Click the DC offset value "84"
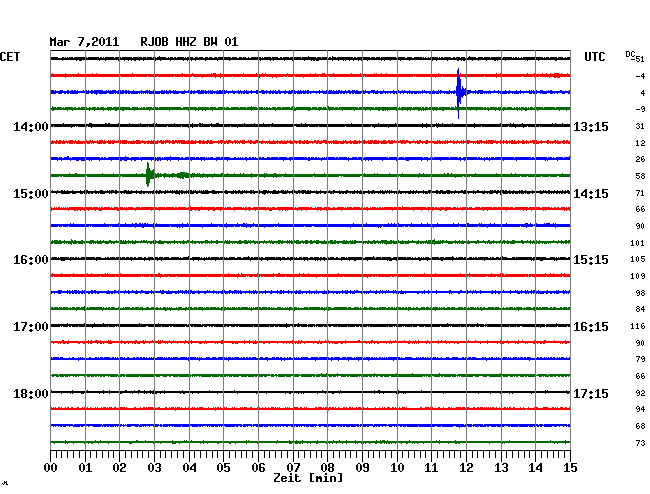 (x=640, y=309)
